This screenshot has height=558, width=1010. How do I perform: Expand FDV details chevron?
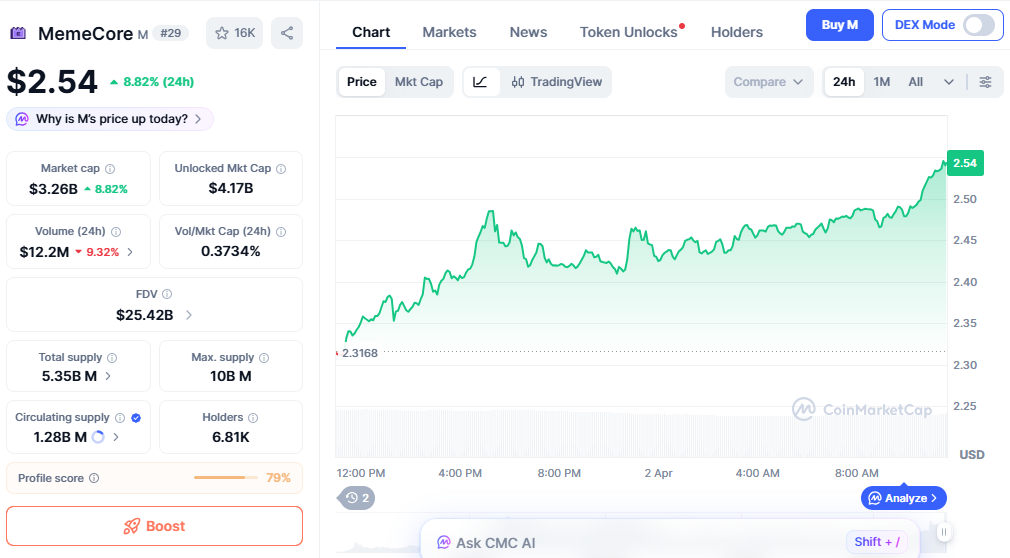[189, 315]
